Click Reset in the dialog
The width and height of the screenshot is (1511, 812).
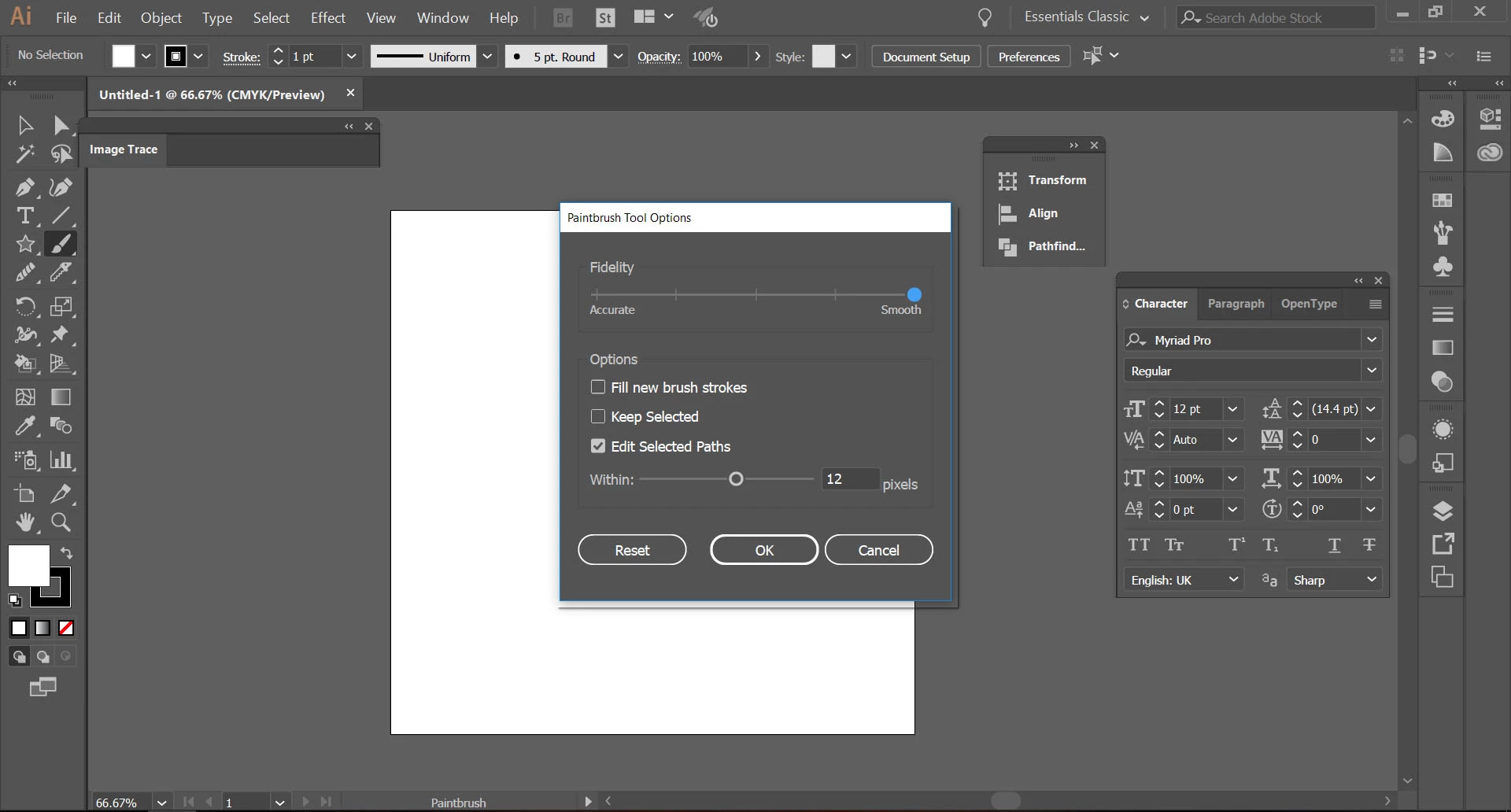[x=632, y=550]
